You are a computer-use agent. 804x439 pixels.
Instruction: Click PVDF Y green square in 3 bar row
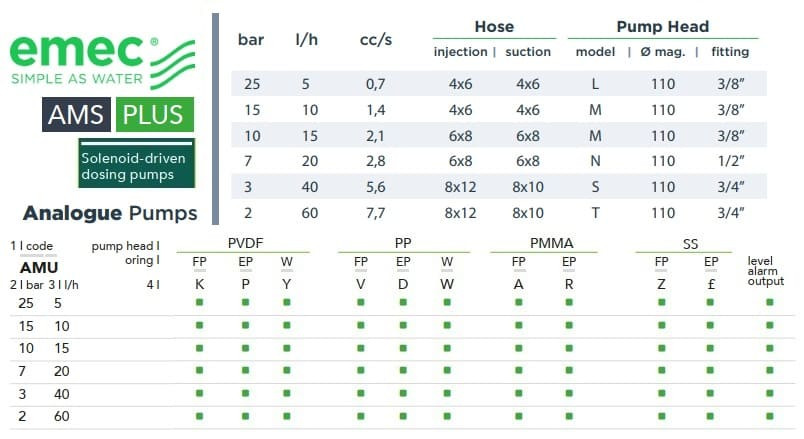(287, 393)
